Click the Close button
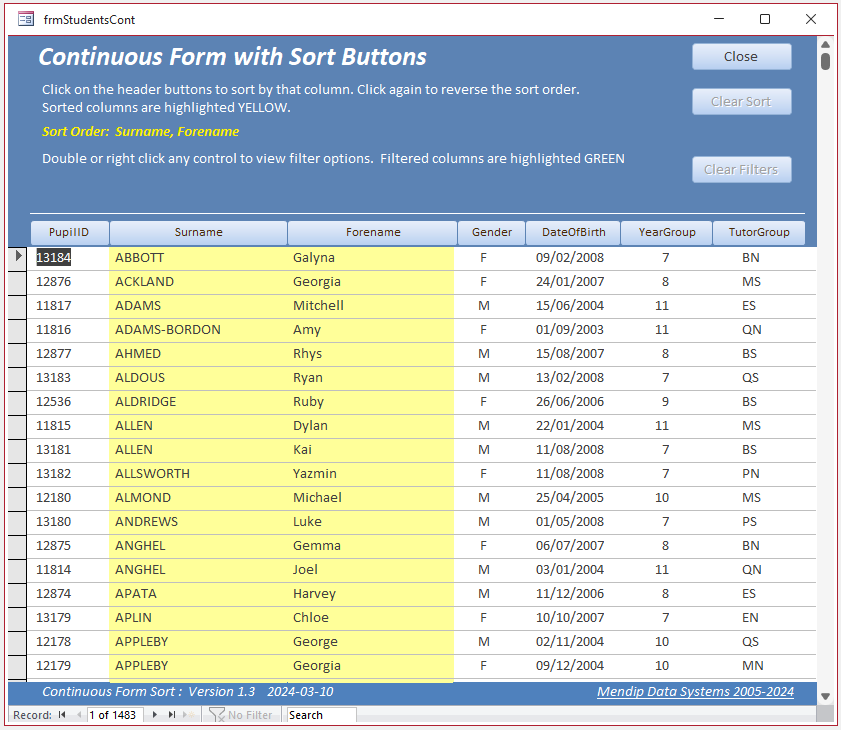This screenshot has height=730, width=841. point(741,56)
